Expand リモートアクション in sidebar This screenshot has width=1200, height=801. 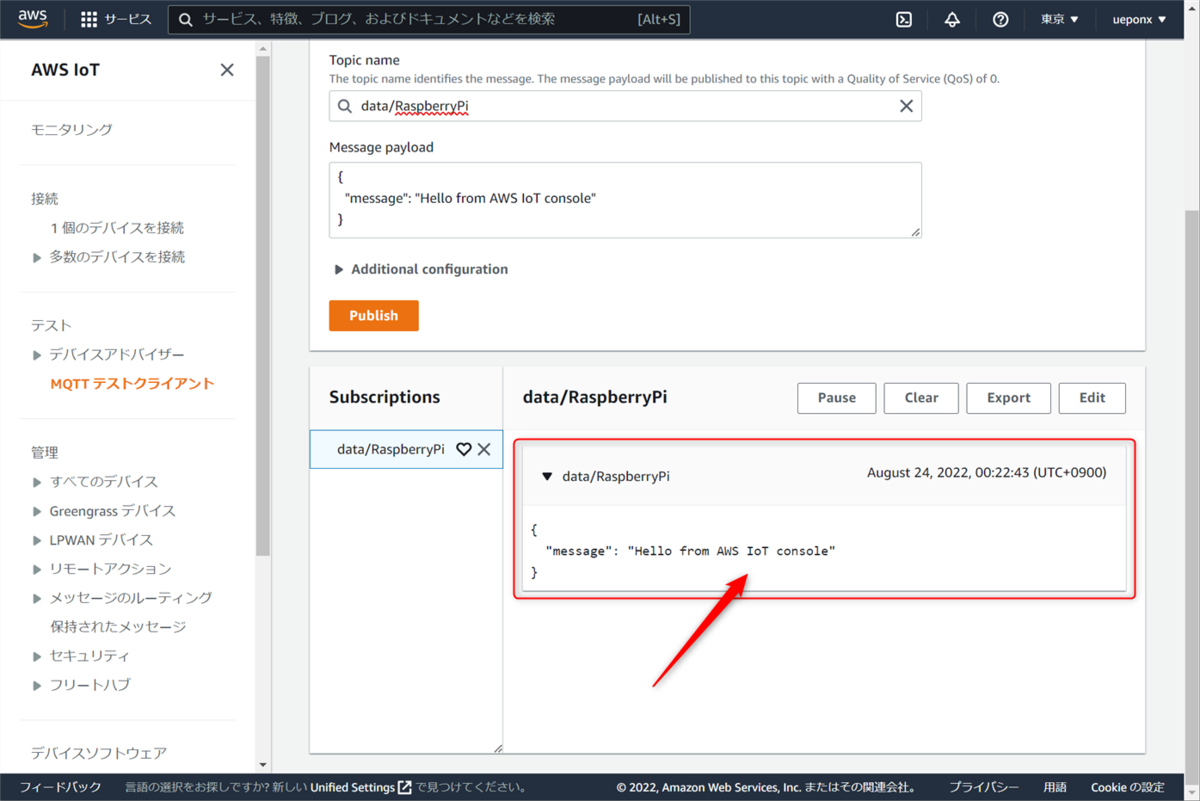(37, 569)
